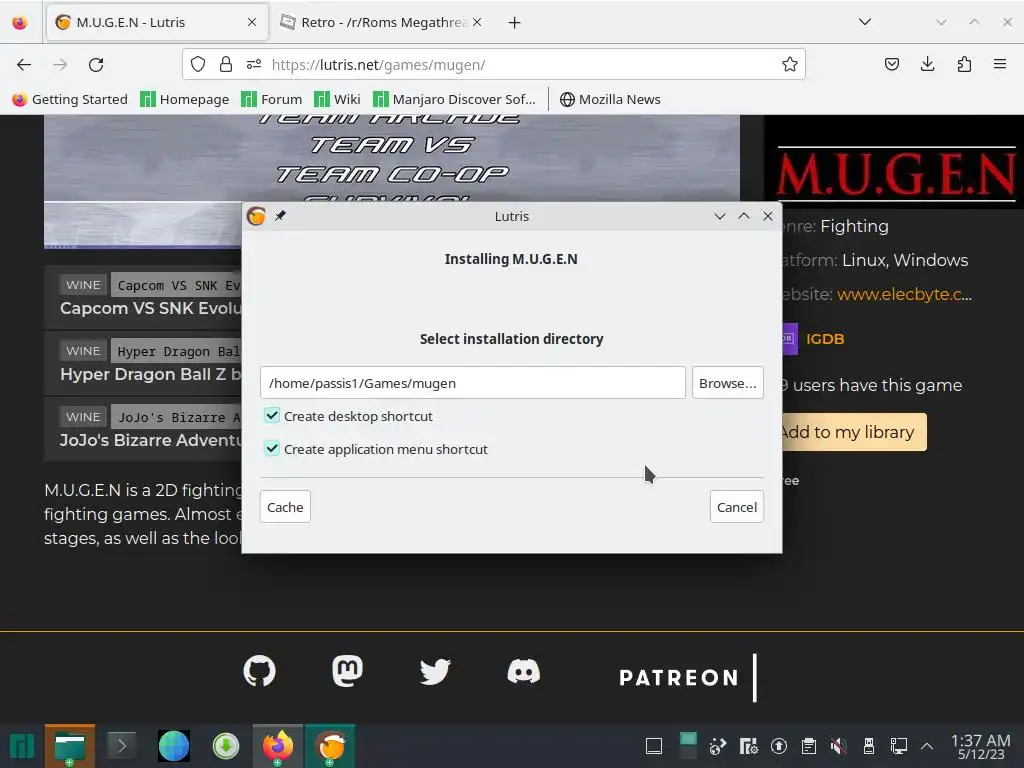Screen dimensions: 1024x768
Task: Open the GitHub footer icon
Action: (259, 671)
